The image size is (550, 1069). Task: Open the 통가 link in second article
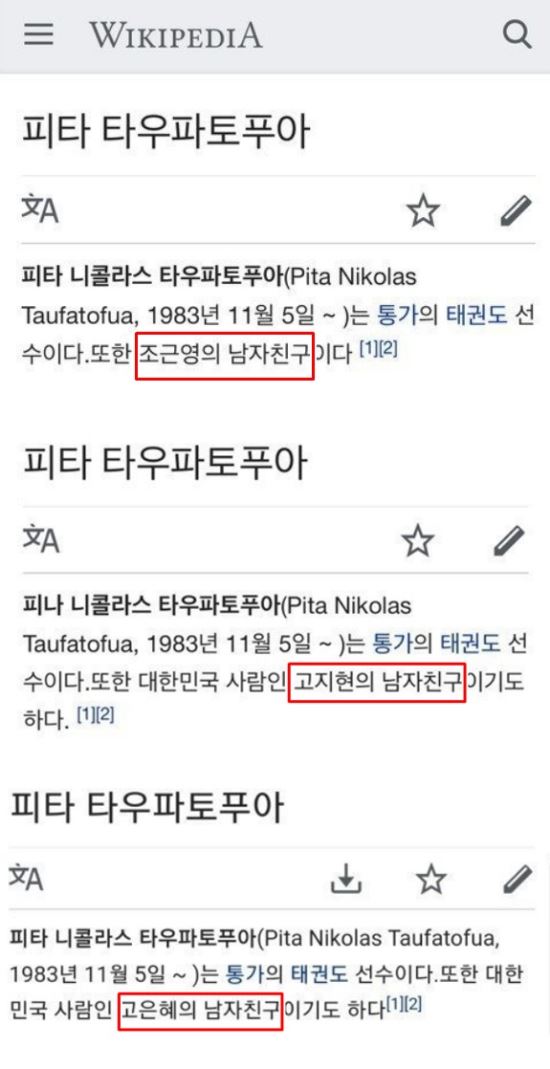(x=391, y=643)
